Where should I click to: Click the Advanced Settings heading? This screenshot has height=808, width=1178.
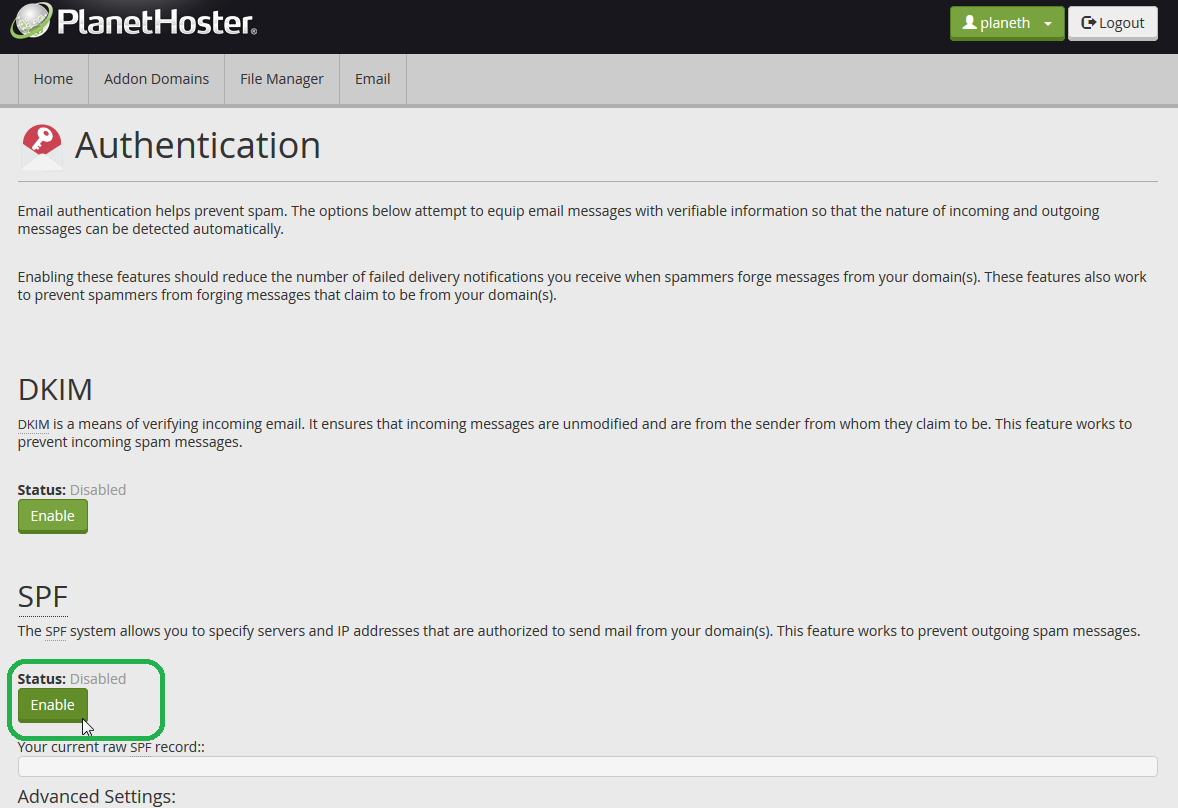97,797
